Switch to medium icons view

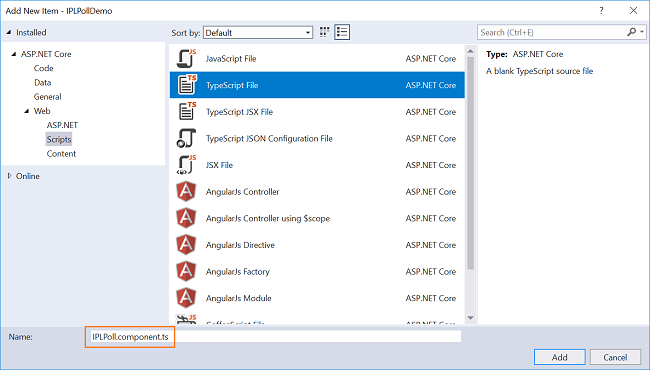(x=325, y=32)
